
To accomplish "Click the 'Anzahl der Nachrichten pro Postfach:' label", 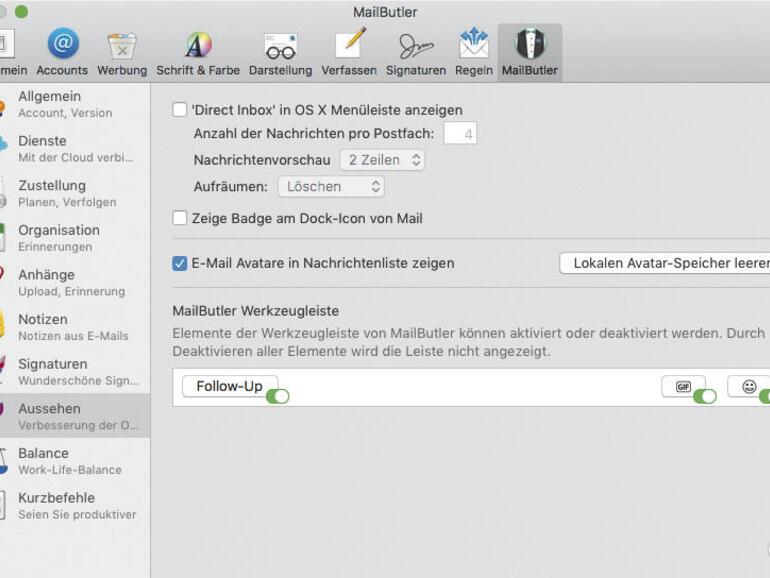I will [314, 134].
